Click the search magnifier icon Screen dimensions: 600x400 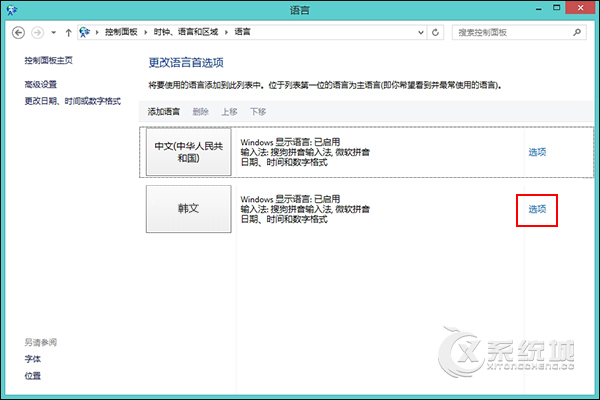(x=577, y=33)
